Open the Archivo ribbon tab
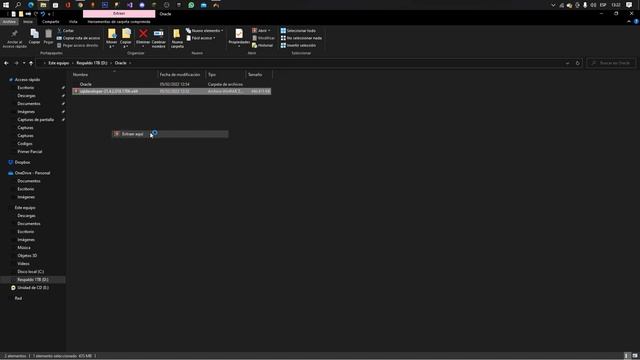This screenshot has height=360, width=640. [9, 22]
